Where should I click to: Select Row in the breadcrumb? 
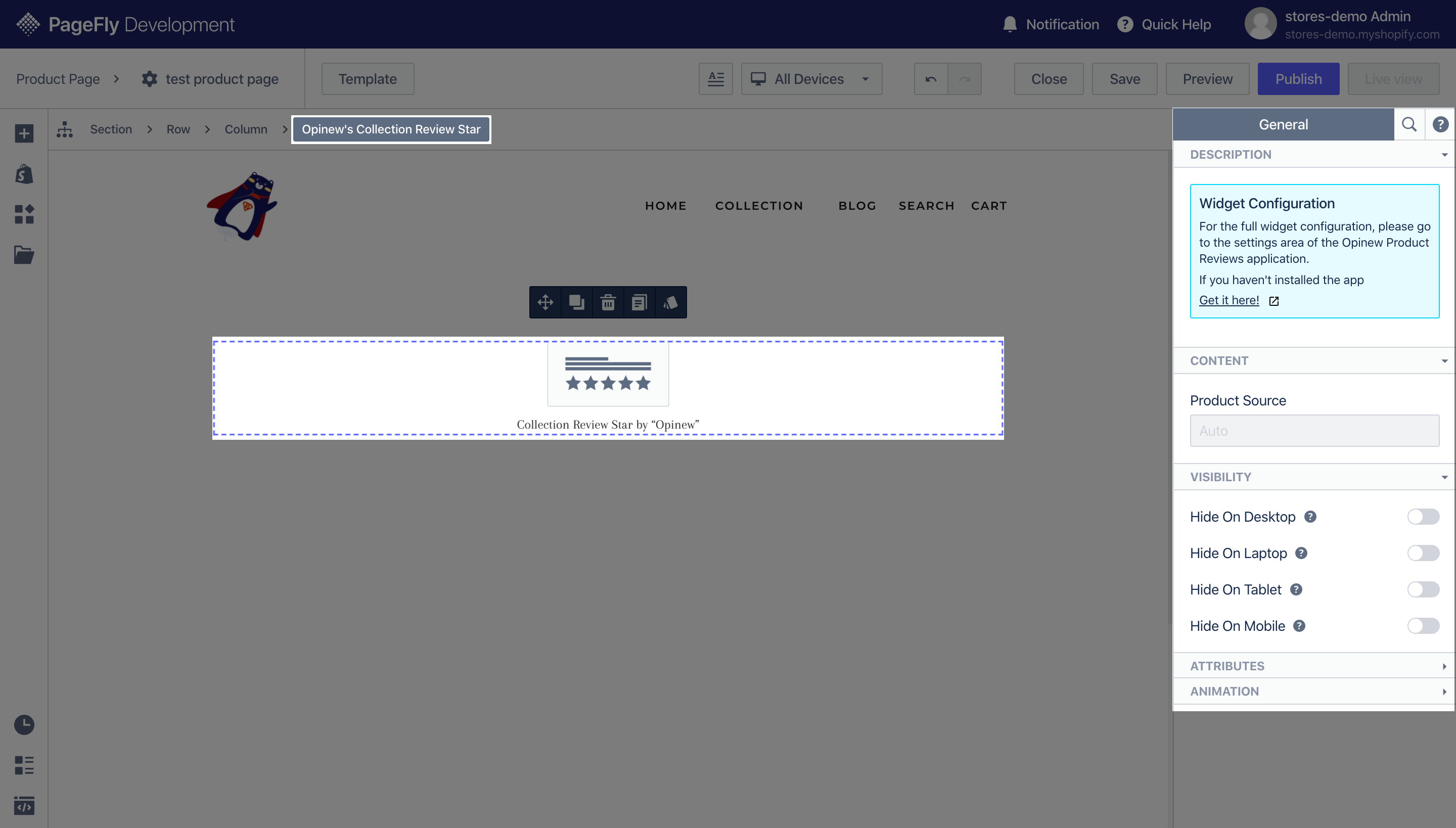click(178, 129)
